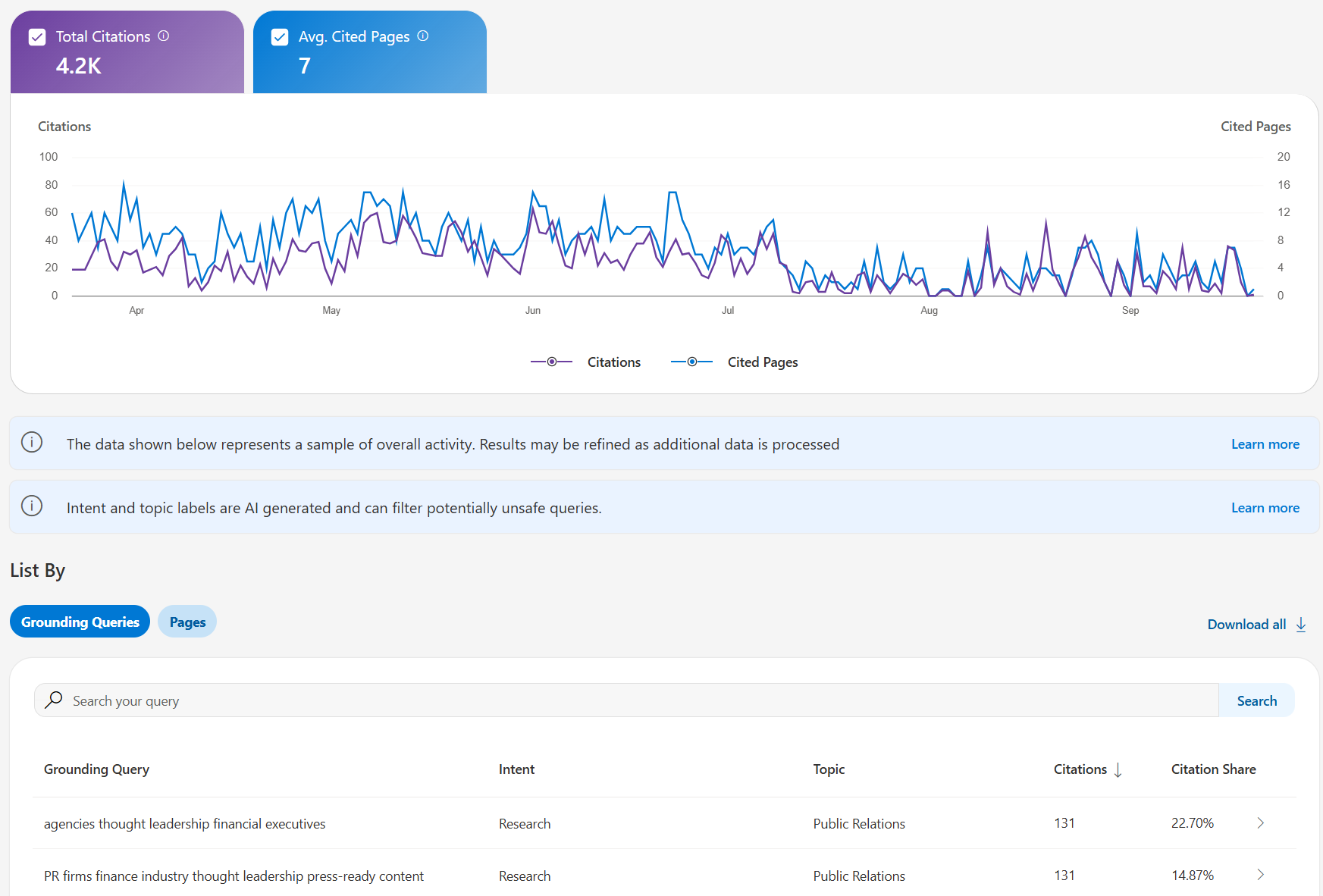
Task: Switch to the Pages tab
Action: coord(187,622)
